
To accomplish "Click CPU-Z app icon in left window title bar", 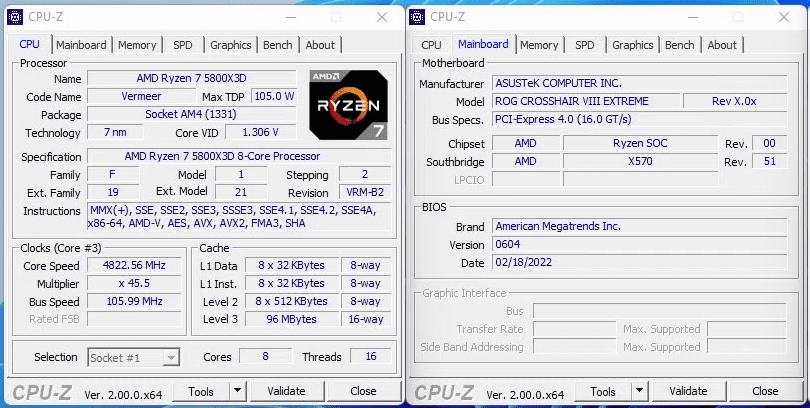I will 15,17.
